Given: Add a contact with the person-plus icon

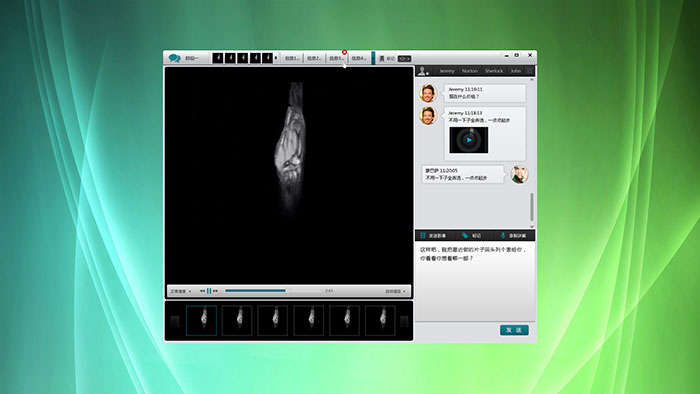Looking at the screenshot, I should [x=423, y=71].
